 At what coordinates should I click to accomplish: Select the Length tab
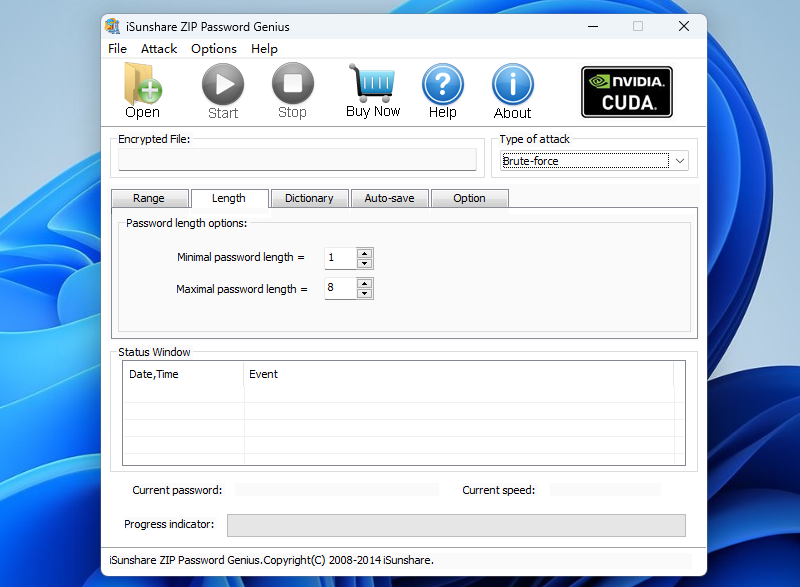pos(229,198)
